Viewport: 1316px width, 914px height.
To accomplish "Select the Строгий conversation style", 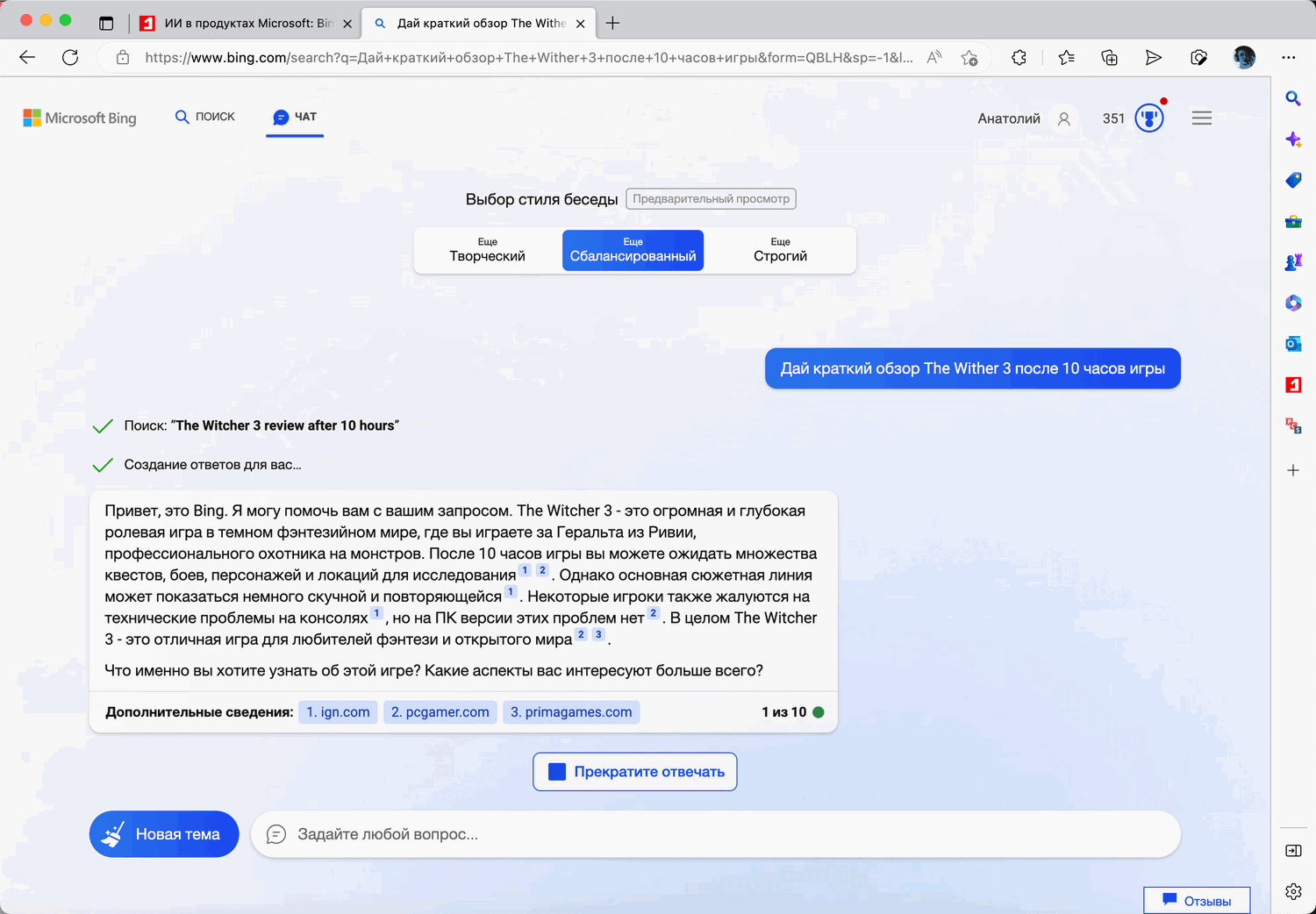I will 780,250.
